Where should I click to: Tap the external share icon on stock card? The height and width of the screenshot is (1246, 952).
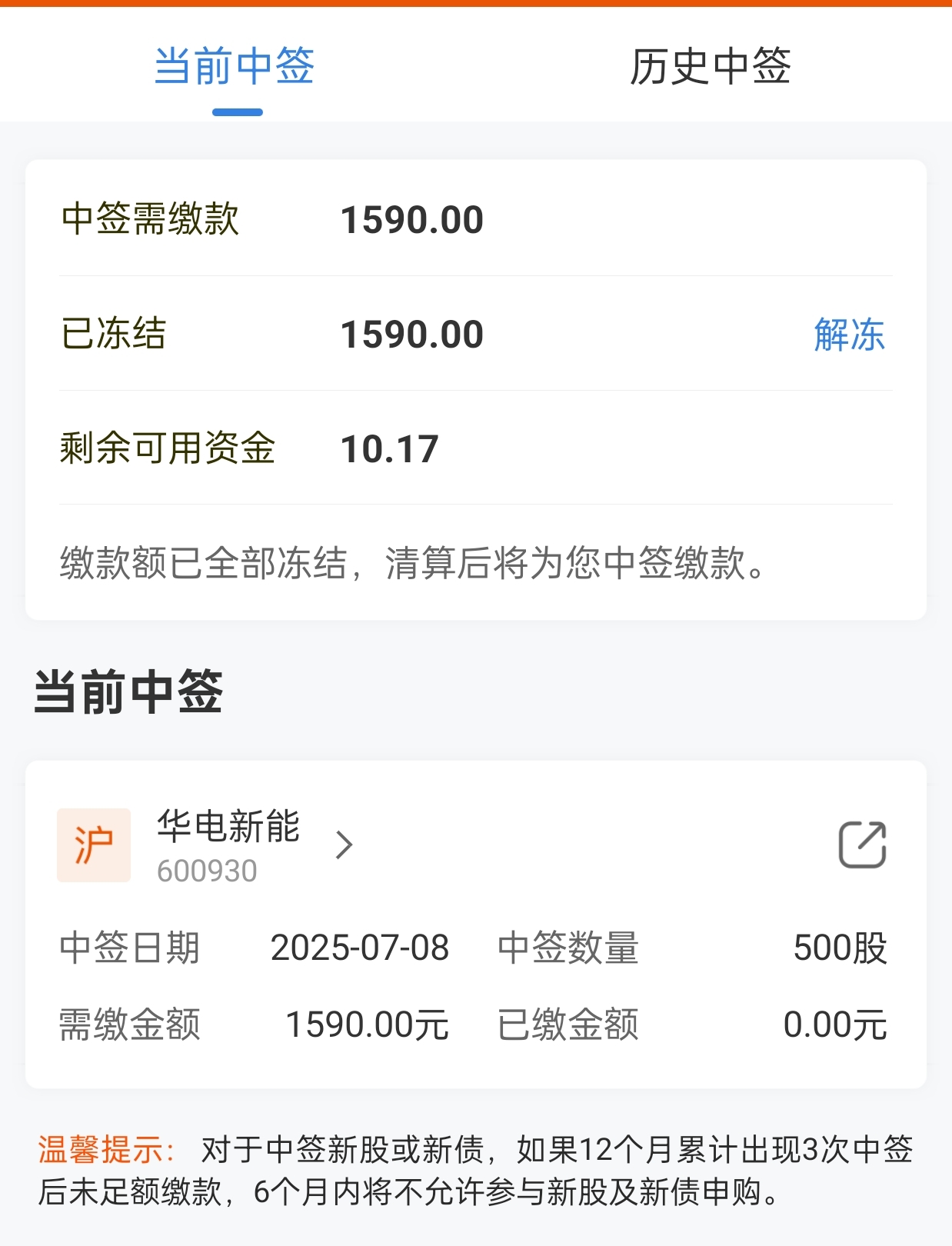tap(862, 845)
